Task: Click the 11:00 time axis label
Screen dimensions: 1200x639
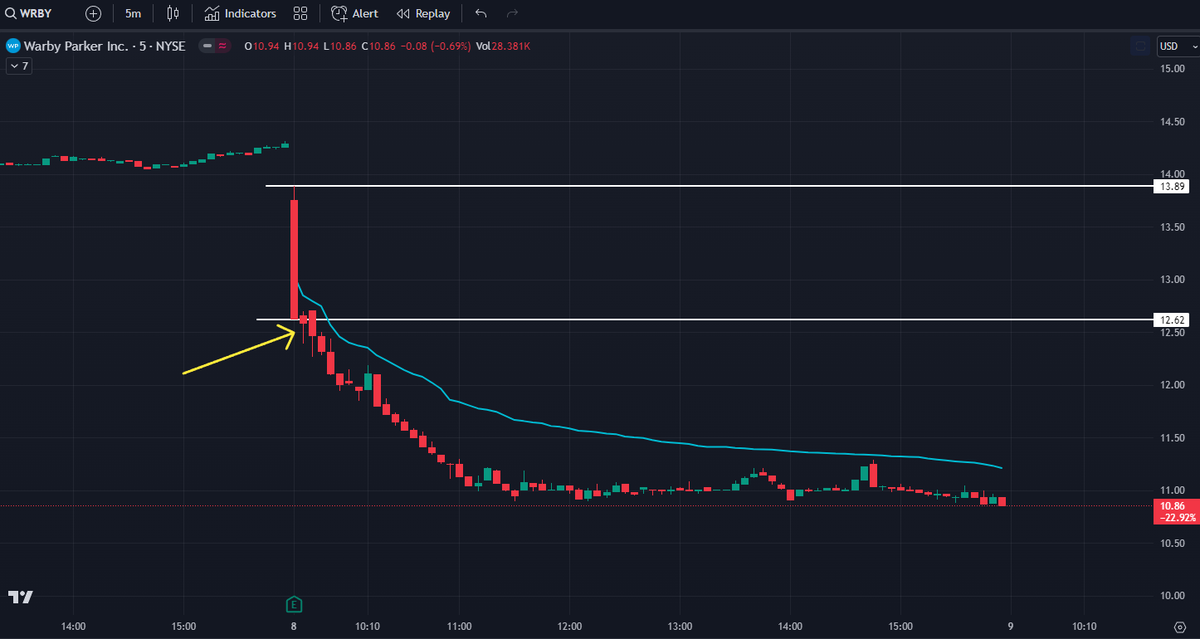Action: [x=460, y=627]
